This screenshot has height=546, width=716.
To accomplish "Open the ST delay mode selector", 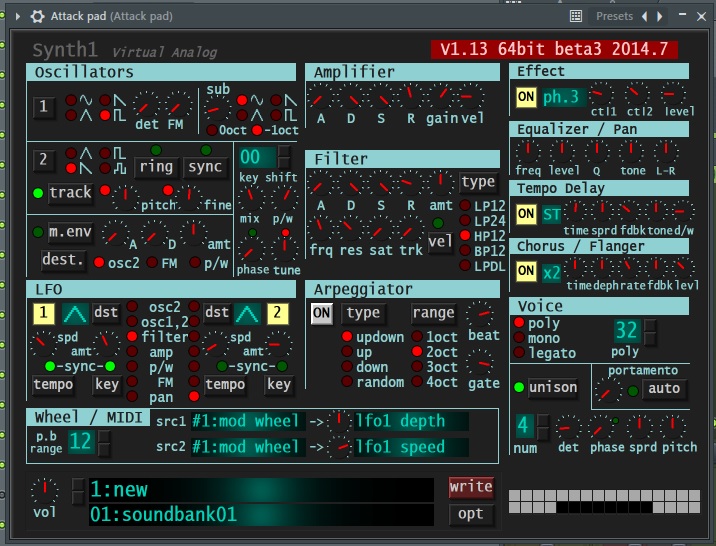I will tap(551, 214).
